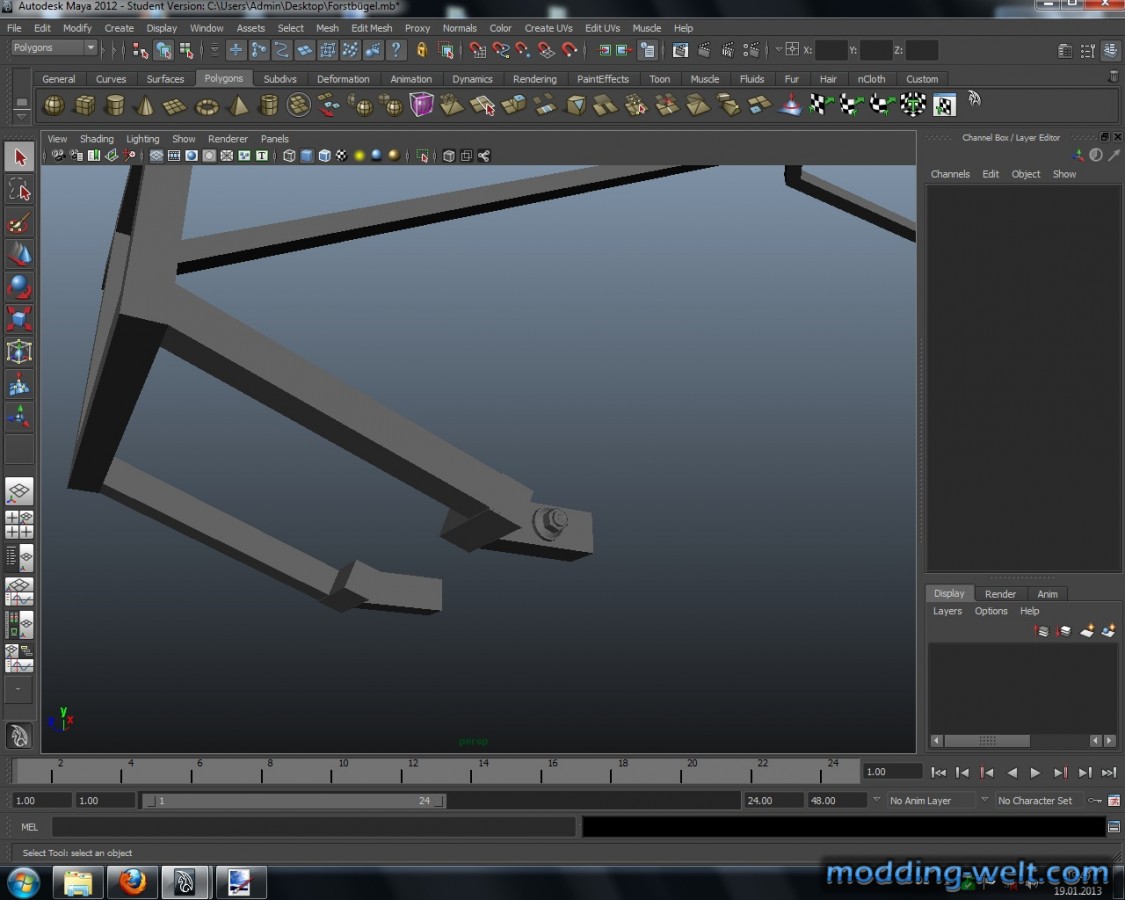Click the purple cube shelf icon
This screenshot has height=900, width=1125.
click(x=421, y=105)
